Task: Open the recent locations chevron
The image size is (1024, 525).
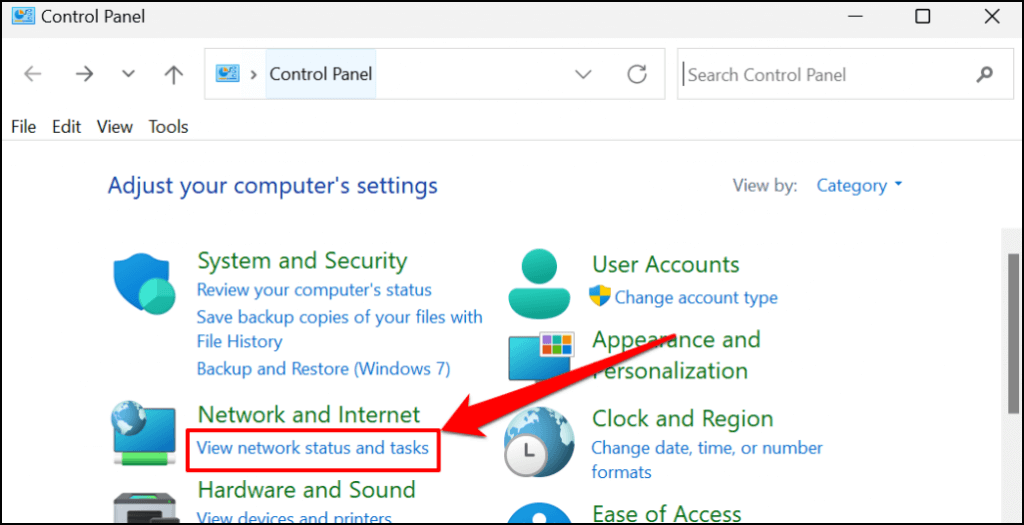Action: tap(128, 74)
